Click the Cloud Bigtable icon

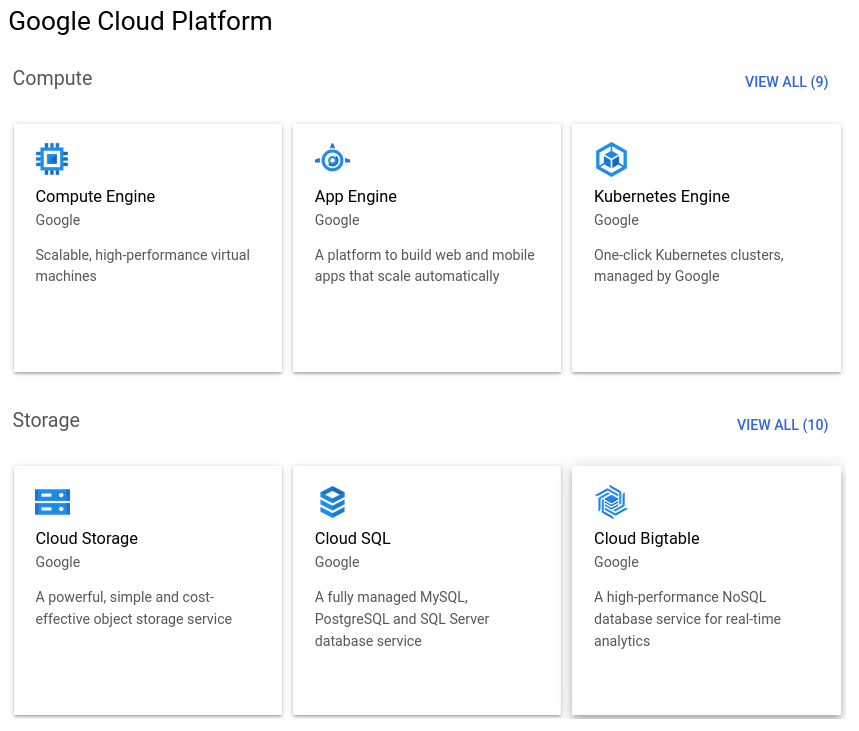pyautogui.click(x=611, y=502)
